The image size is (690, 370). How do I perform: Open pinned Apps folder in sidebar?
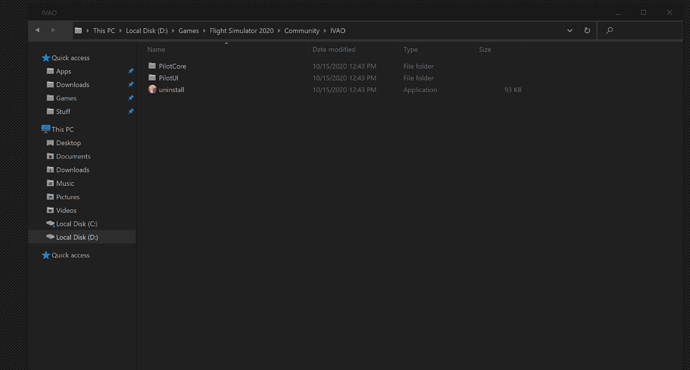coord(63,71)
